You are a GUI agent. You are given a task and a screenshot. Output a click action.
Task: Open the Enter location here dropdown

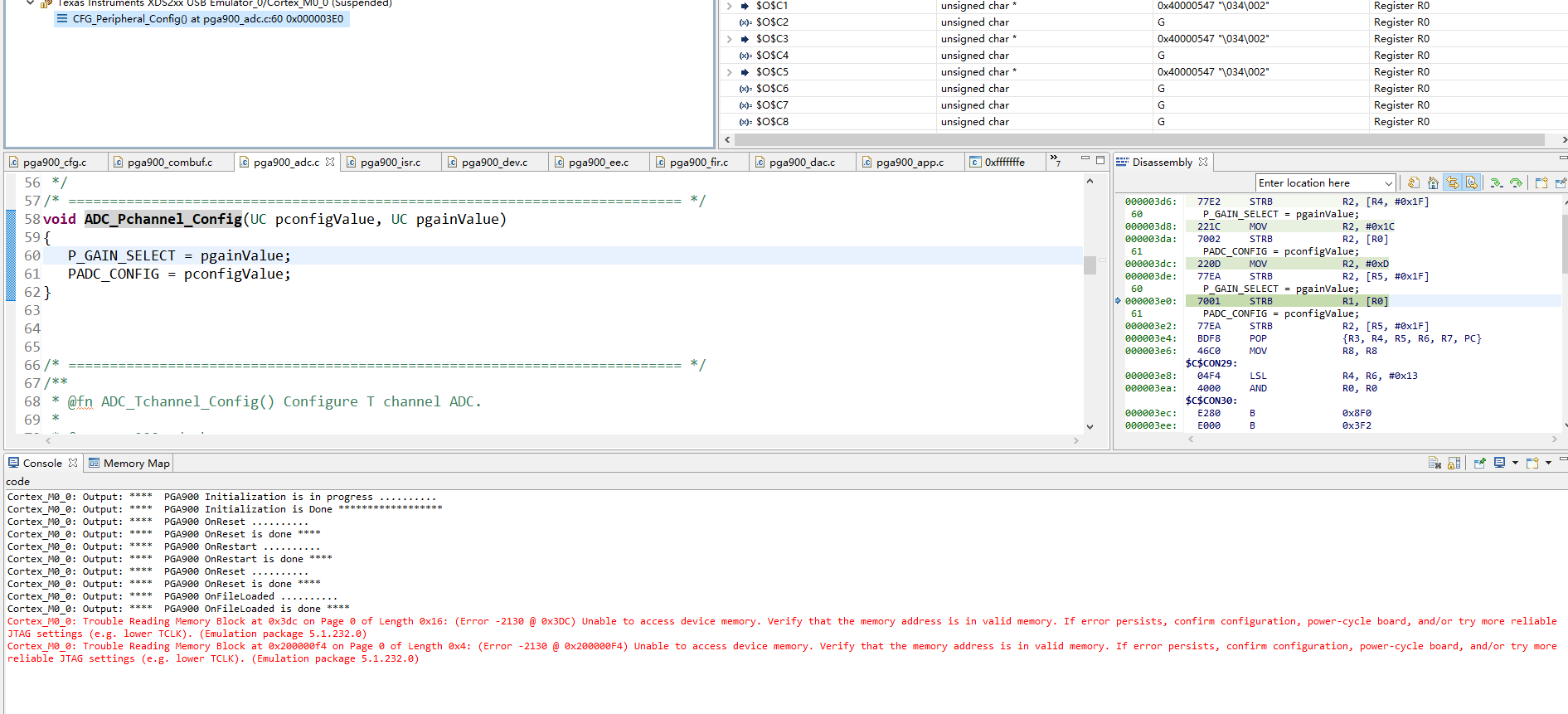[x=1388, y=183]
